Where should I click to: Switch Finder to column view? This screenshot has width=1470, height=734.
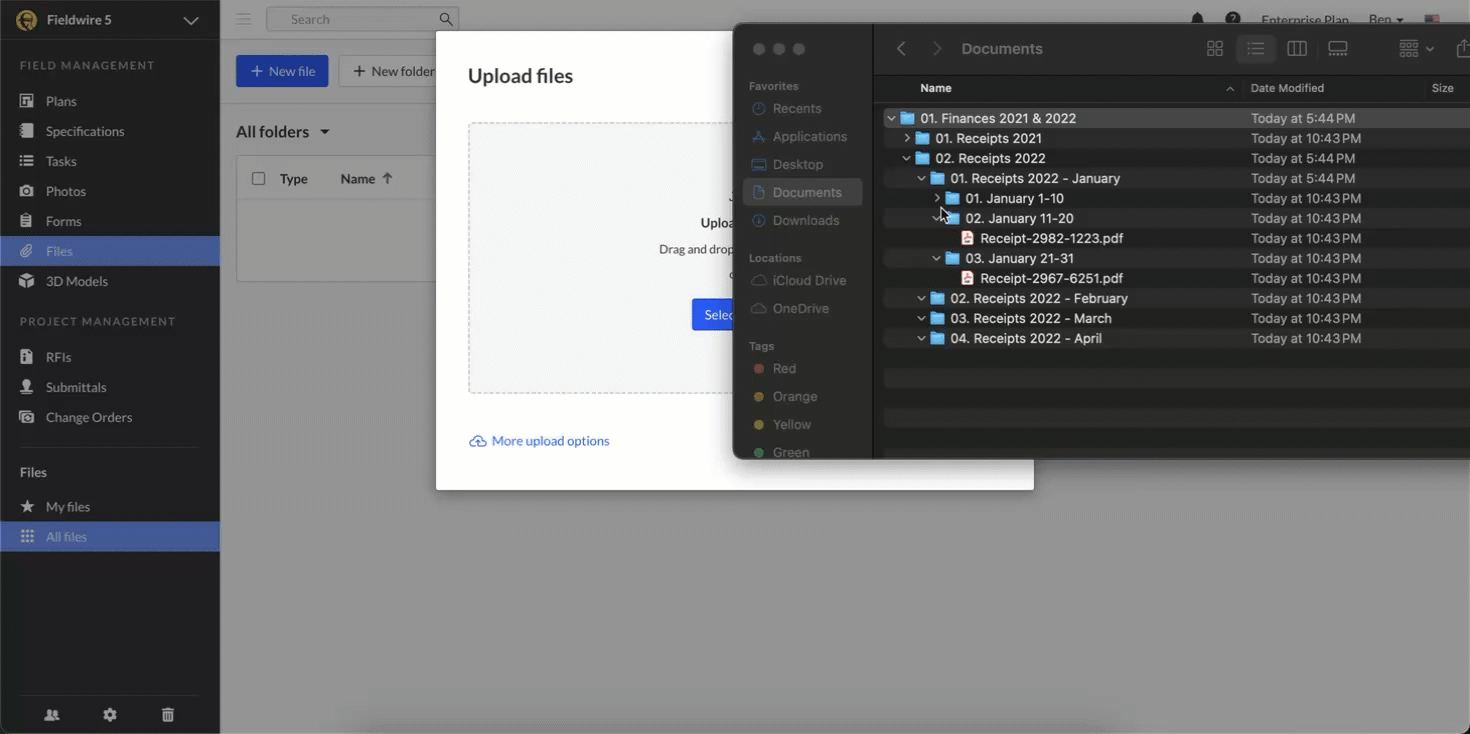[x=1297, y=49]
